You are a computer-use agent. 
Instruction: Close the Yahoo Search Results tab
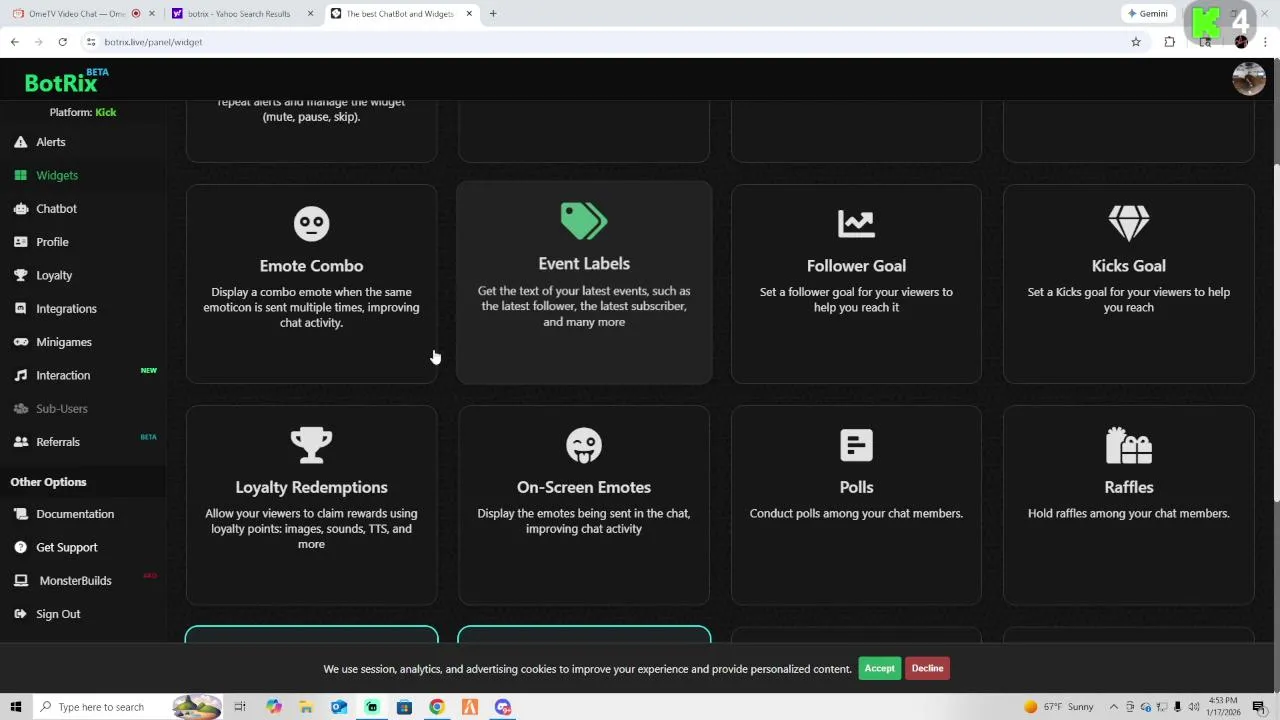(310, 14)
